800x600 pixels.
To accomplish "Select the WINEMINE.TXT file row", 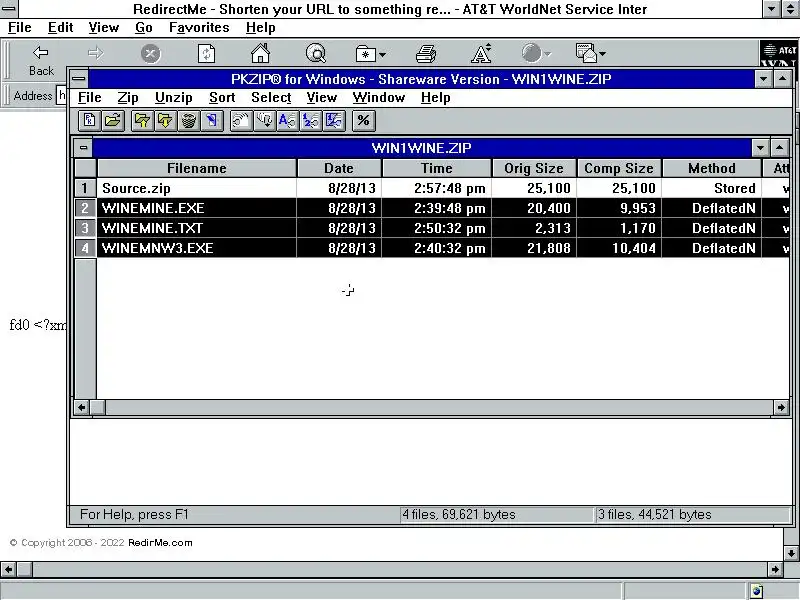I will coord(442,228).
